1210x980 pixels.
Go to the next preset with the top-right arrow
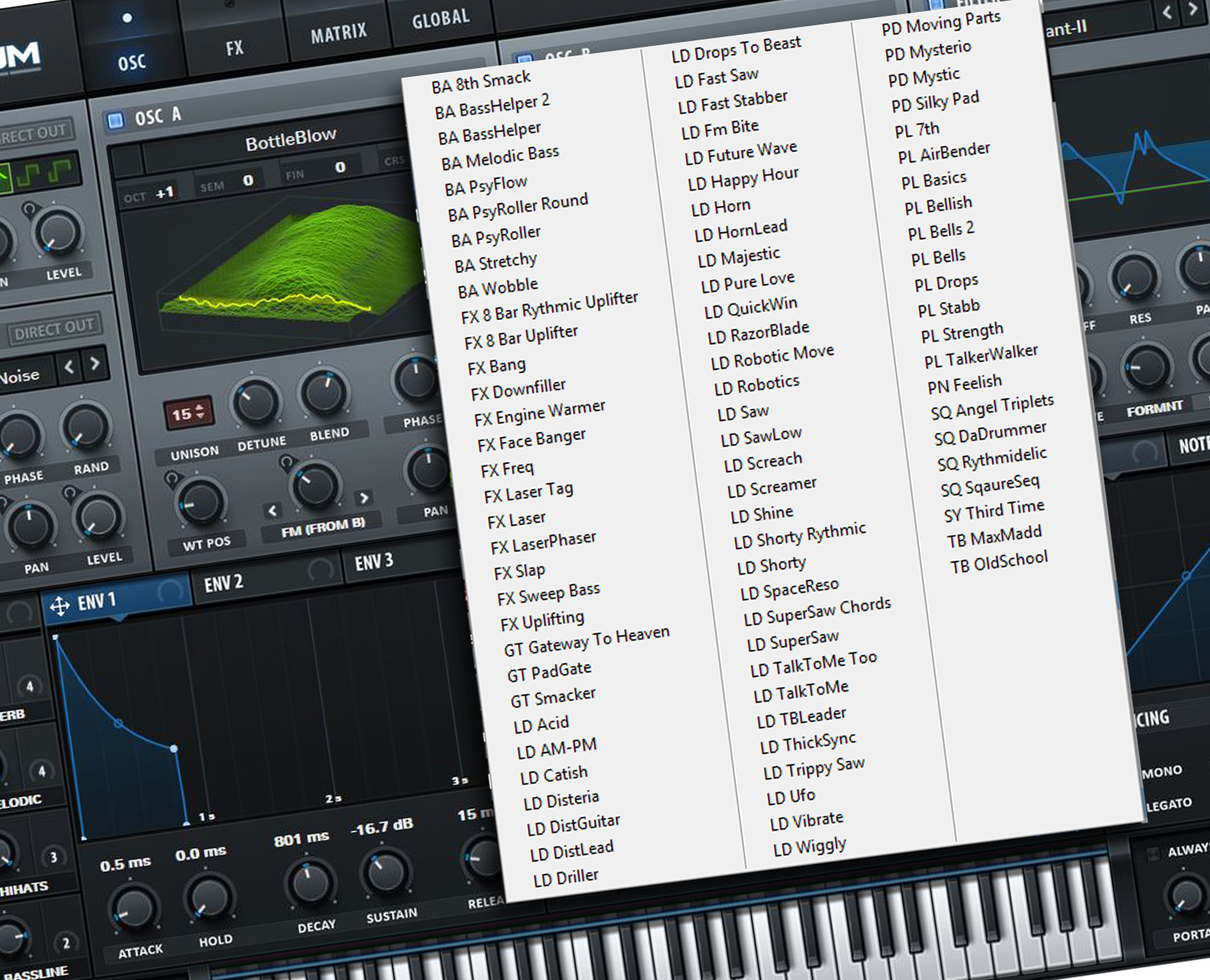tap(1193, 10)
